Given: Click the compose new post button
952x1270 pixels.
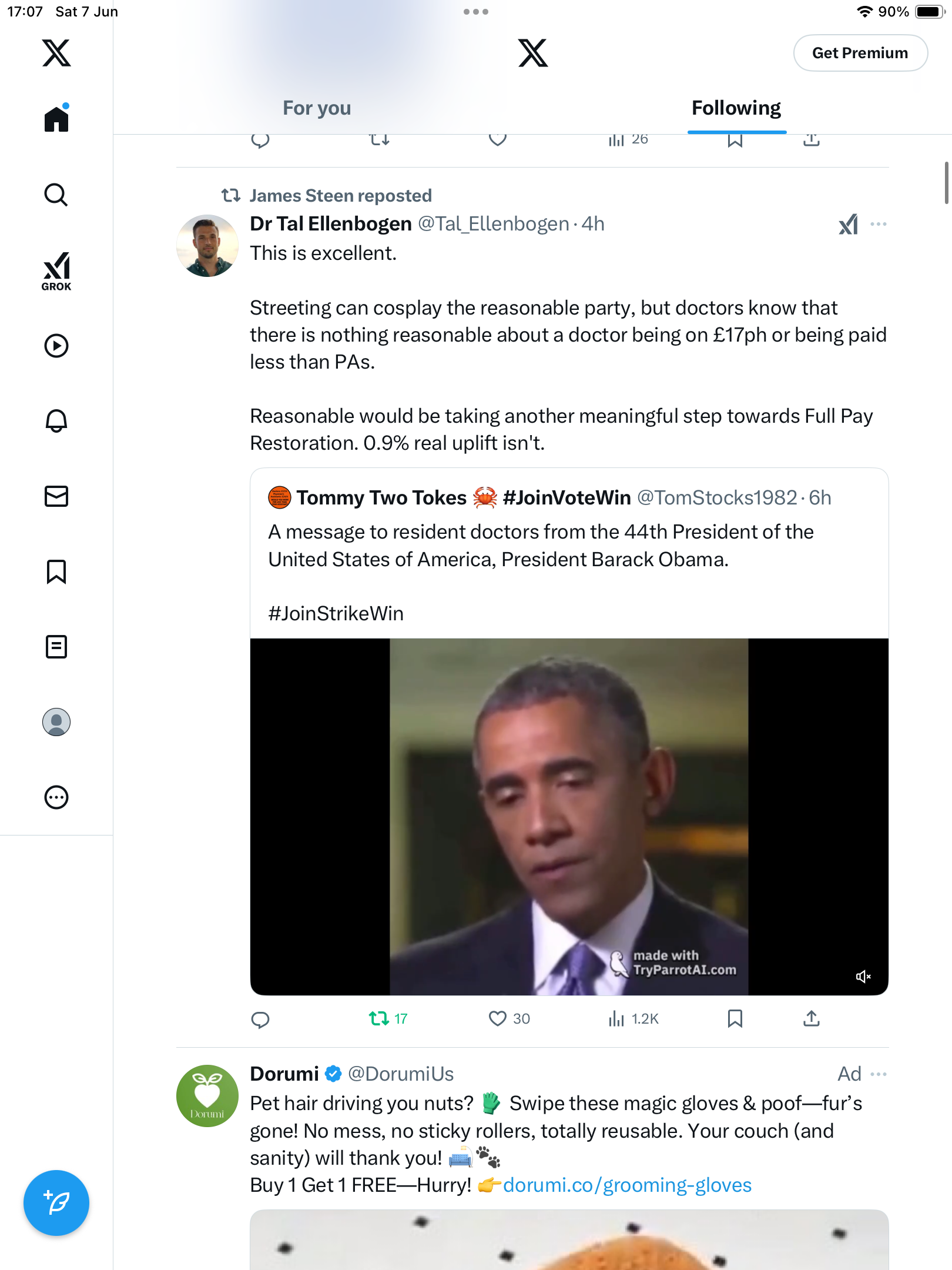Looking at the screenshot, I should pos(56,1203).
